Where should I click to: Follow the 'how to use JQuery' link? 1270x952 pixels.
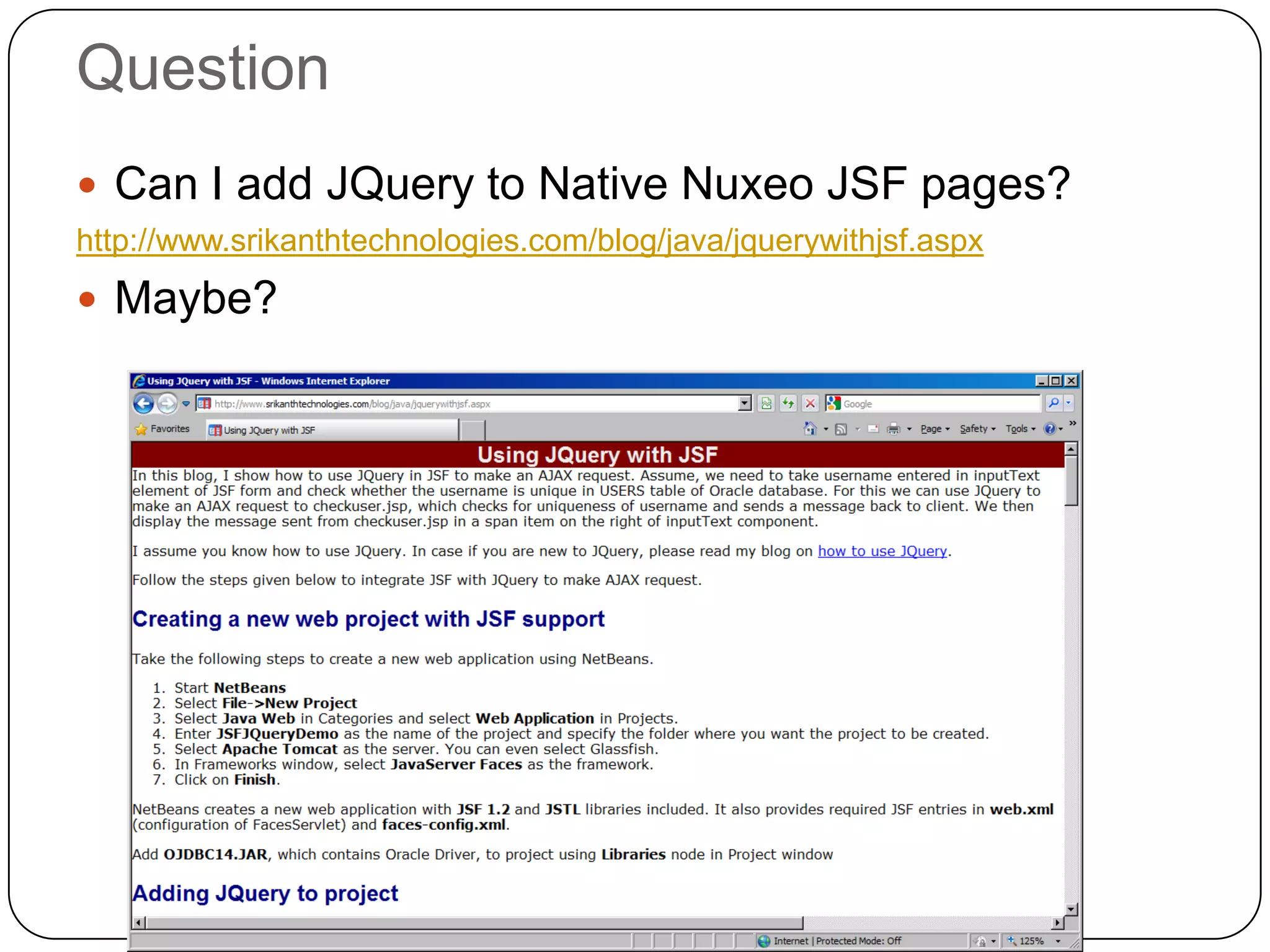click(x=882, y=551)
